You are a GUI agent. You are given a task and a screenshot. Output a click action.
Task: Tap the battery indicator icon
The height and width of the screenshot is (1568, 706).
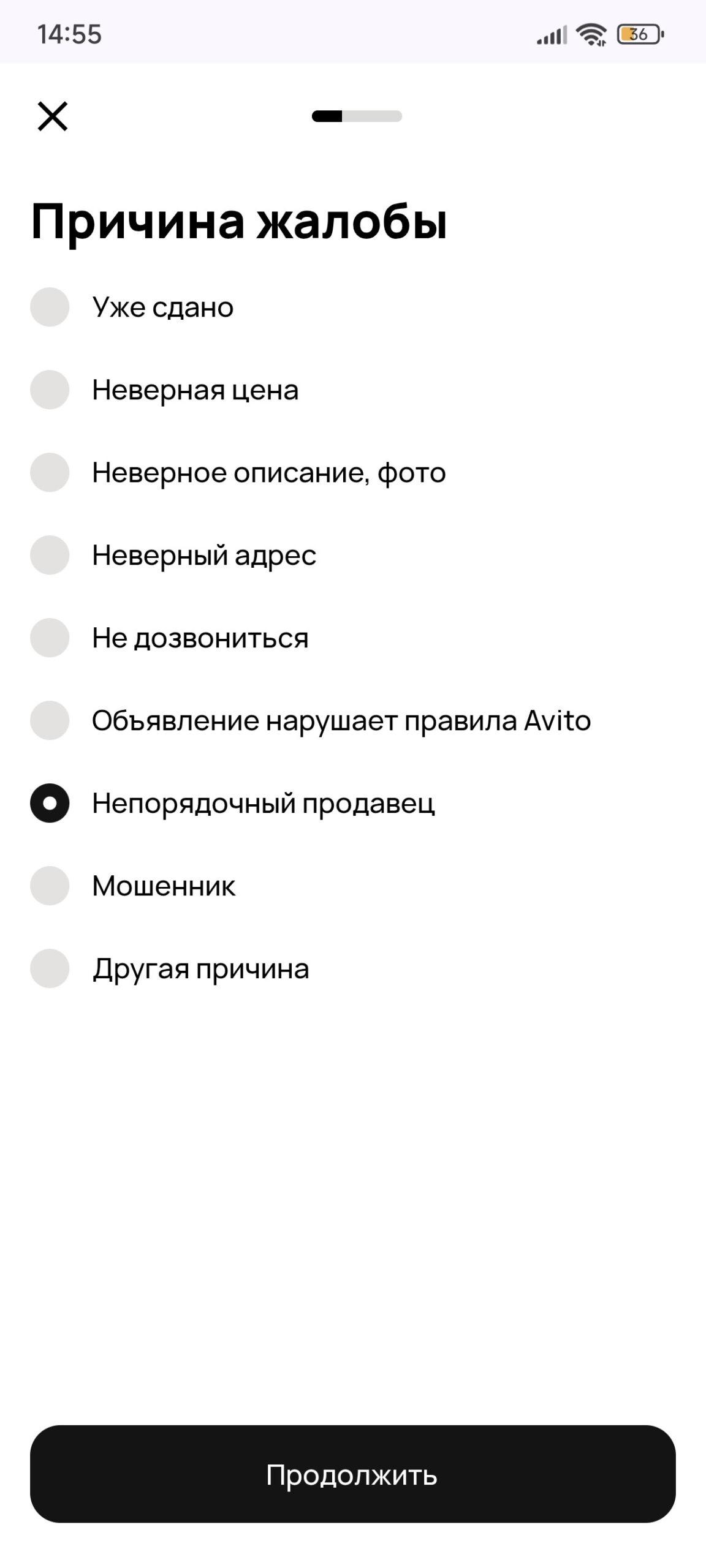tap(640, 34)
